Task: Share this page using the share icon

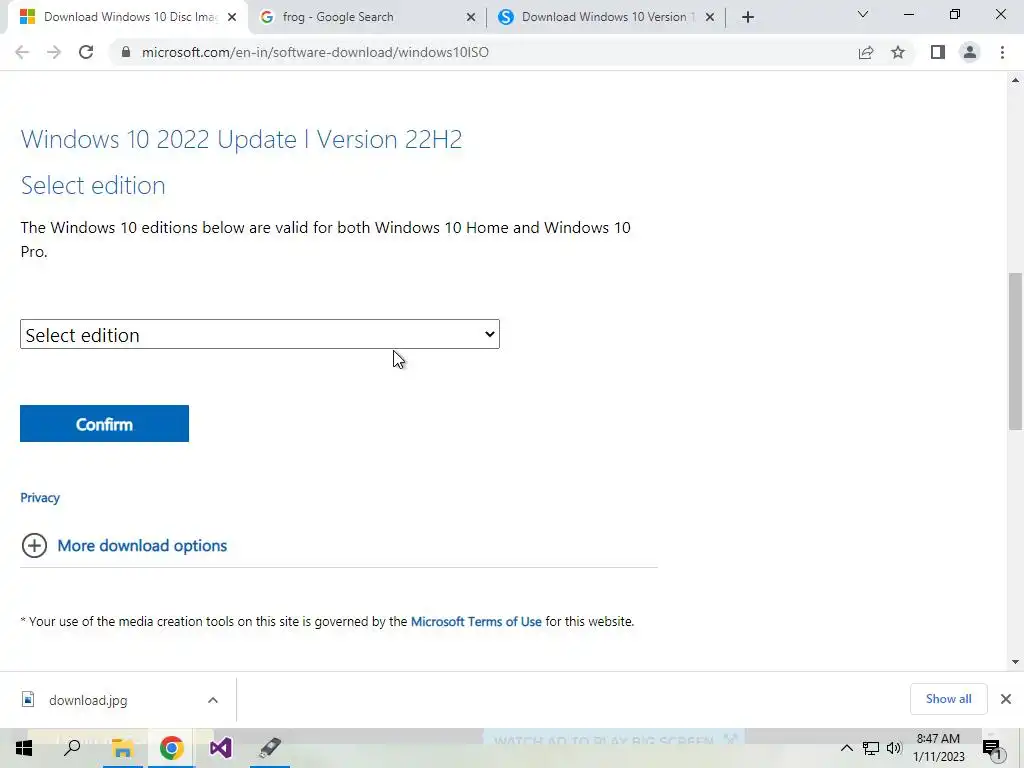Action: [866, 52]
